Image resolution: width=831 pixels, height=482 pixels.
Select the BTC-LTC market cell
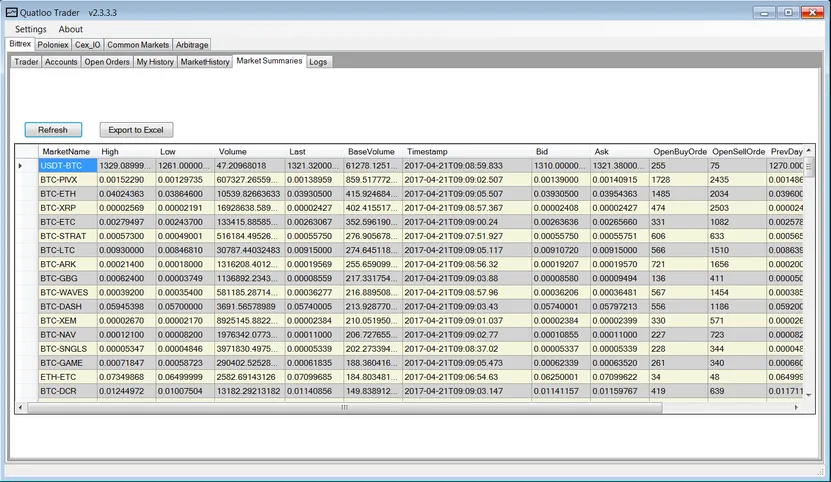tap(68, 250)
